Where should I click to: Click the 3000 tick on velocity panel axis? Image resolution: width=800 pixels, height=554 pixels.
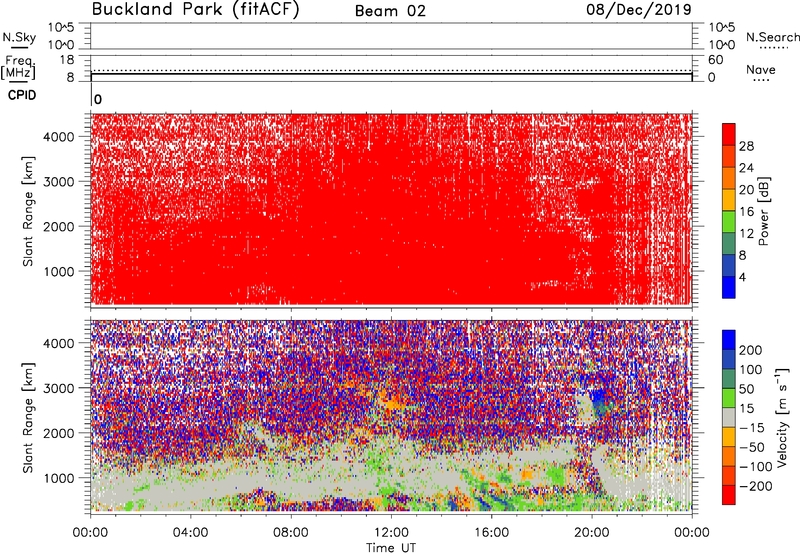(59, 388)
